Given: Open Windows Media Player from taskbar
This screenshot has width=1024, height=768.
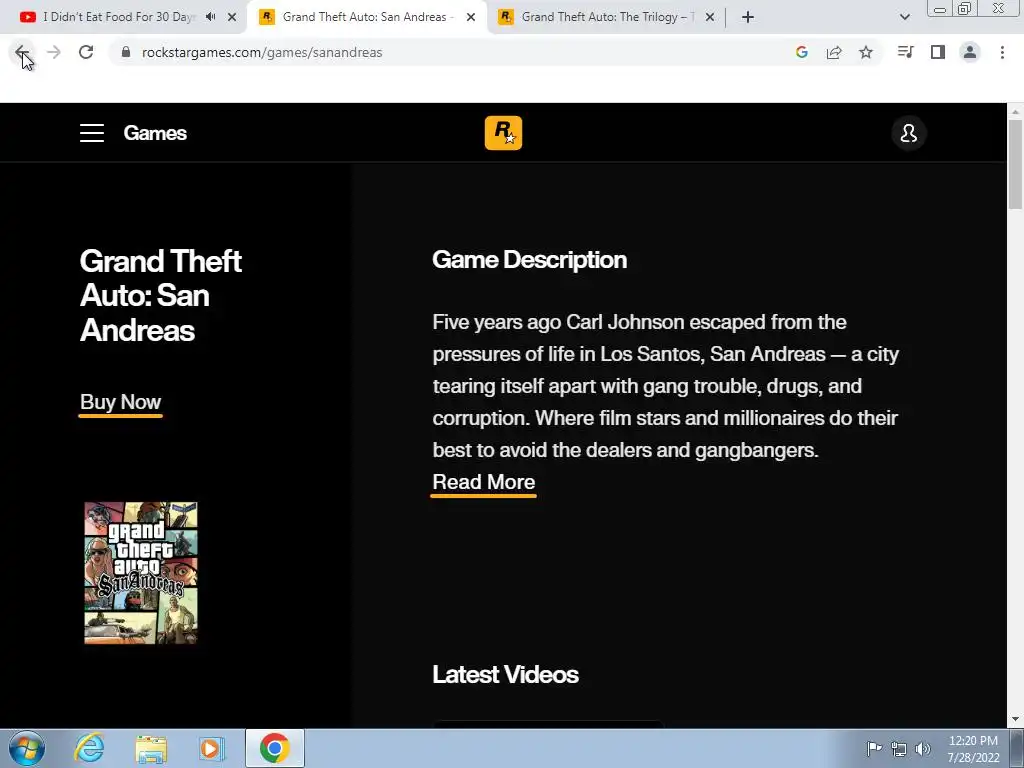Looking at the screenshot, I should click(x=212, y=748).
